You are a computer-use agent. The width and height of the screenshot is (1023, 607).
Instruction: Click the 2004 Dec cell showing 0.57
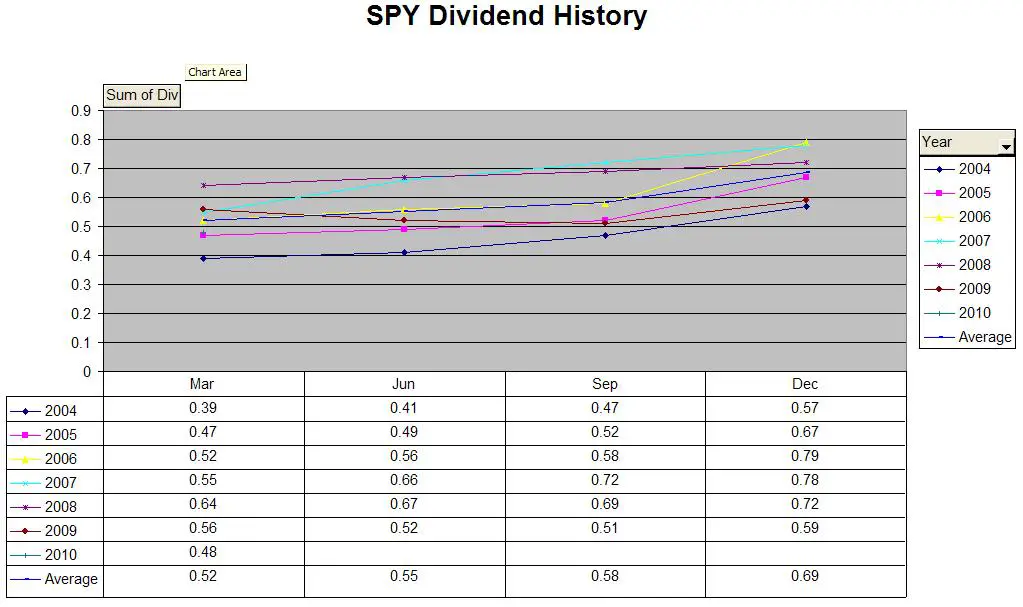tap(805, 408)
